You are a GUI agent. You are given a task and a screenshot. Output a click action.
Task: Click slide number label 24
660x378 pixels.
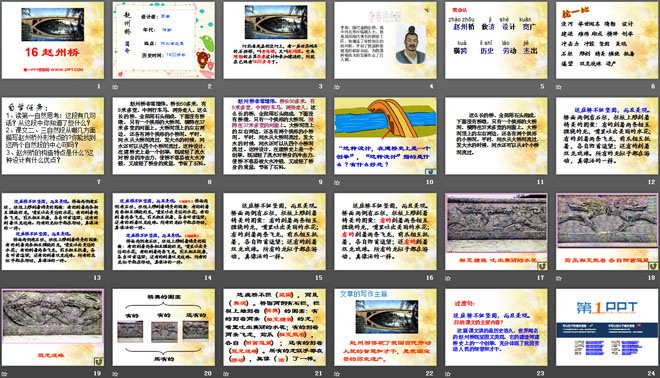[652, 373]
